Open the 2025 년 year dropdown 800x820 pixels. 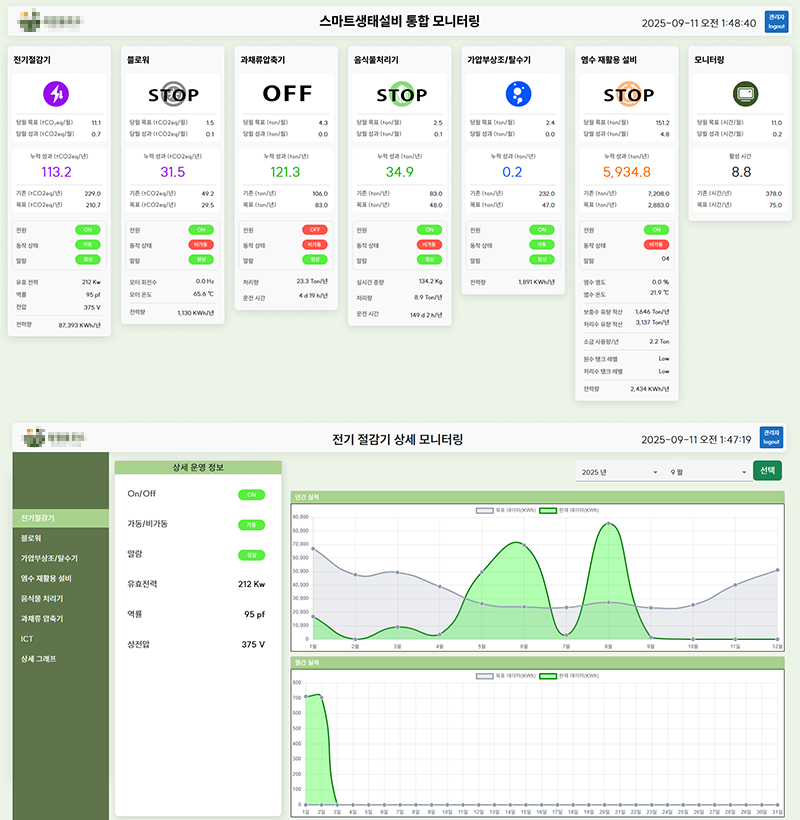[x=619, y=472]
